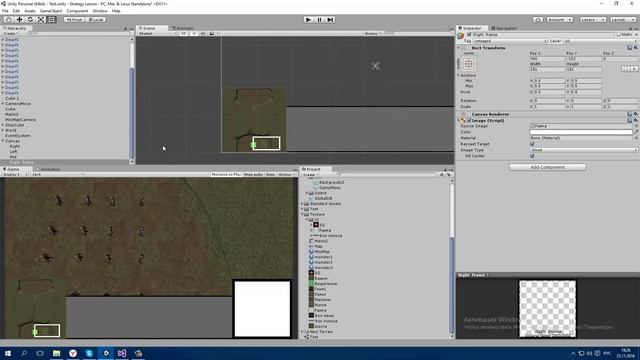Open the Component menu
The width and height of the screenshot is (640, 360).
pos(77,11)
